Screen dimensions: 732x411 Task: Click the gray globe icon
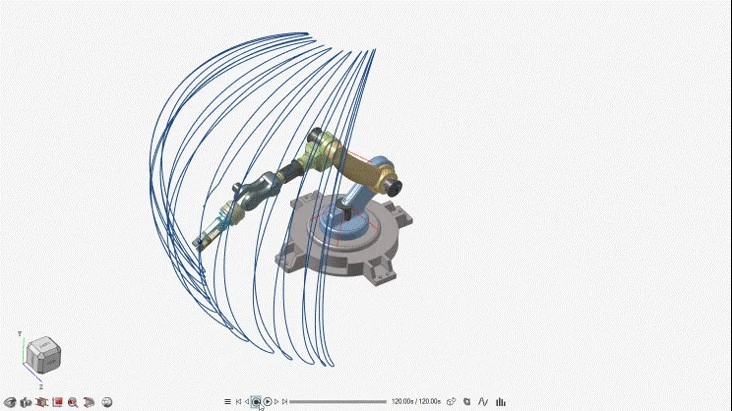pos(107,402)
